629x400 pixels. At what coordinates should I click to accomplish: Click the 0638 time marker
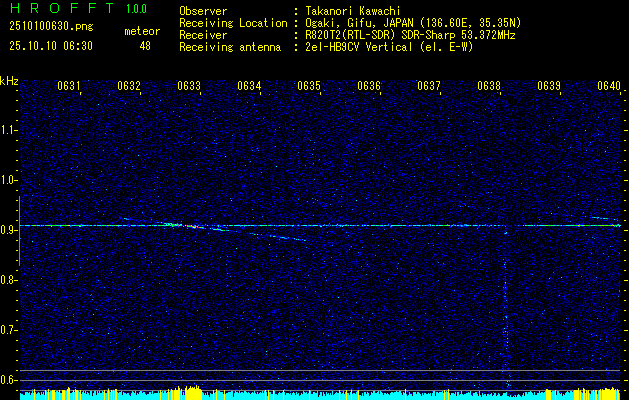coord(489,86)
